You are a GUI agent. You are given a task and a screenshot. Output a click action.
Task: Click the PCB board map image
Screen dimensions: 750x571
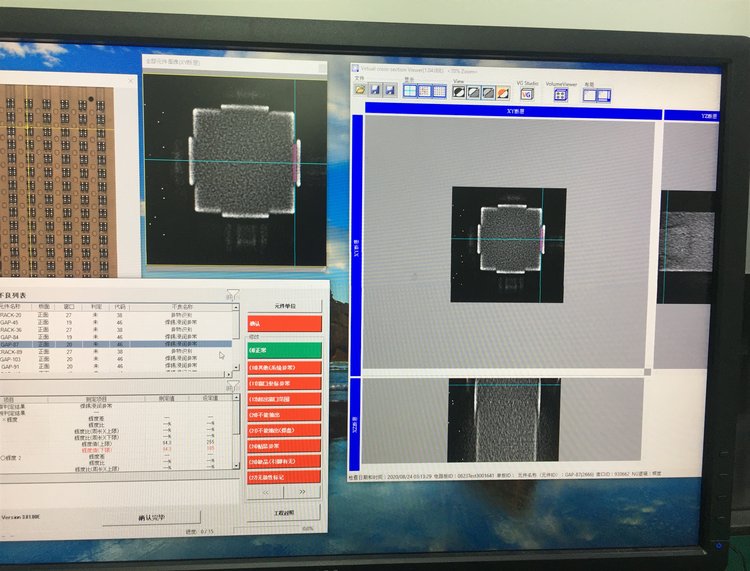57,181
